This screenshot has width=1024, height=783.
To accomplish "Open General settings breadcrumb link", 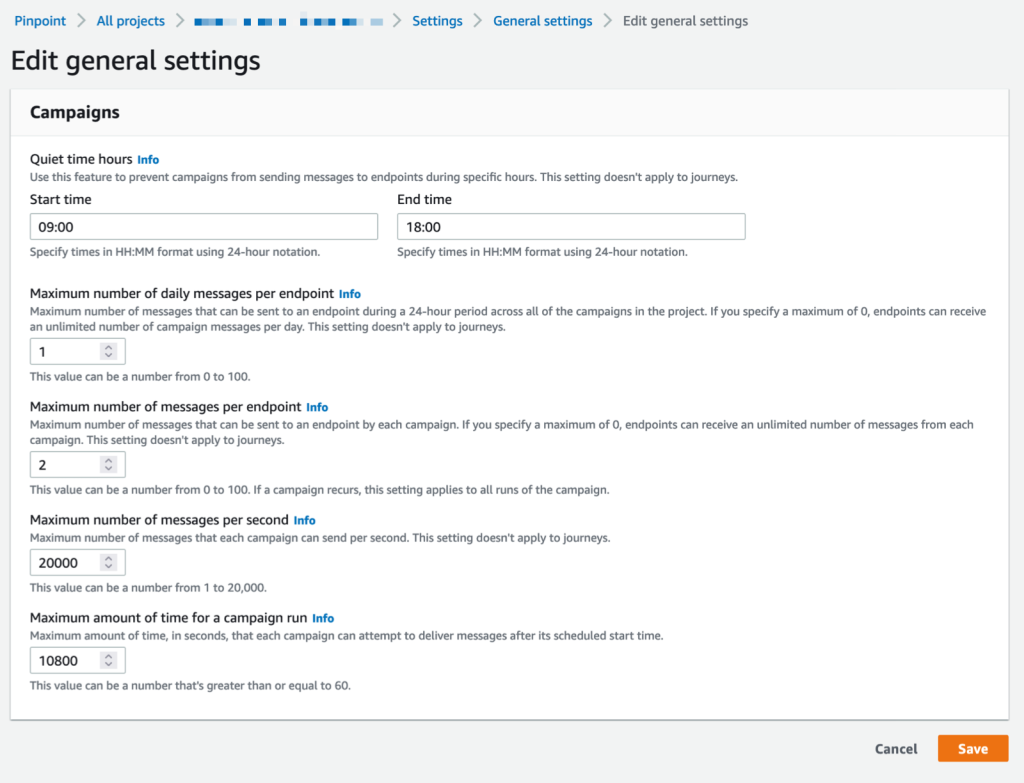I will click(542, 20).
